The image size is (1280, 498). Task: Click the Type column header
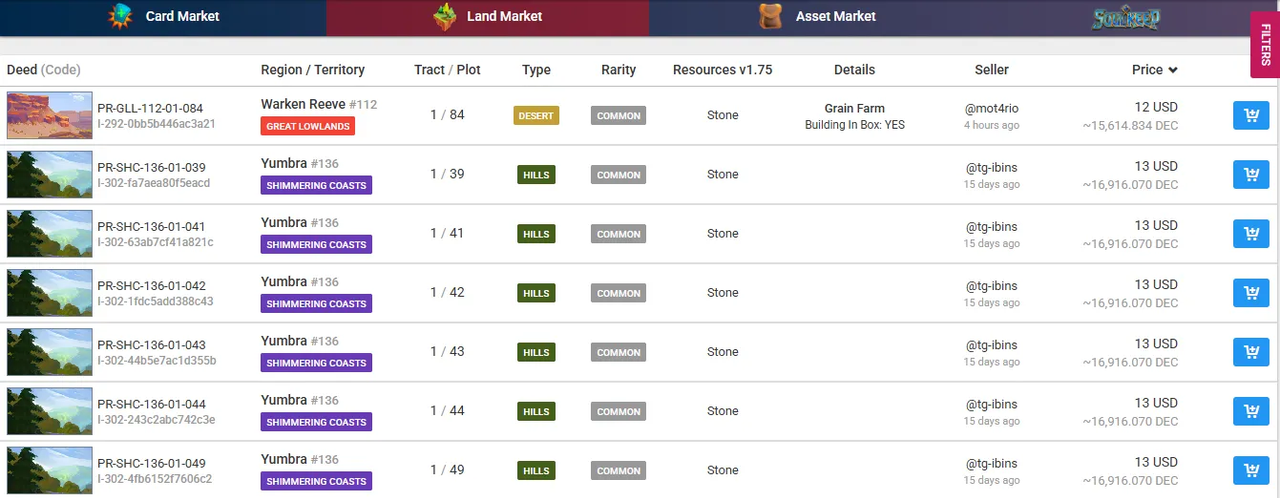[536, 70]
